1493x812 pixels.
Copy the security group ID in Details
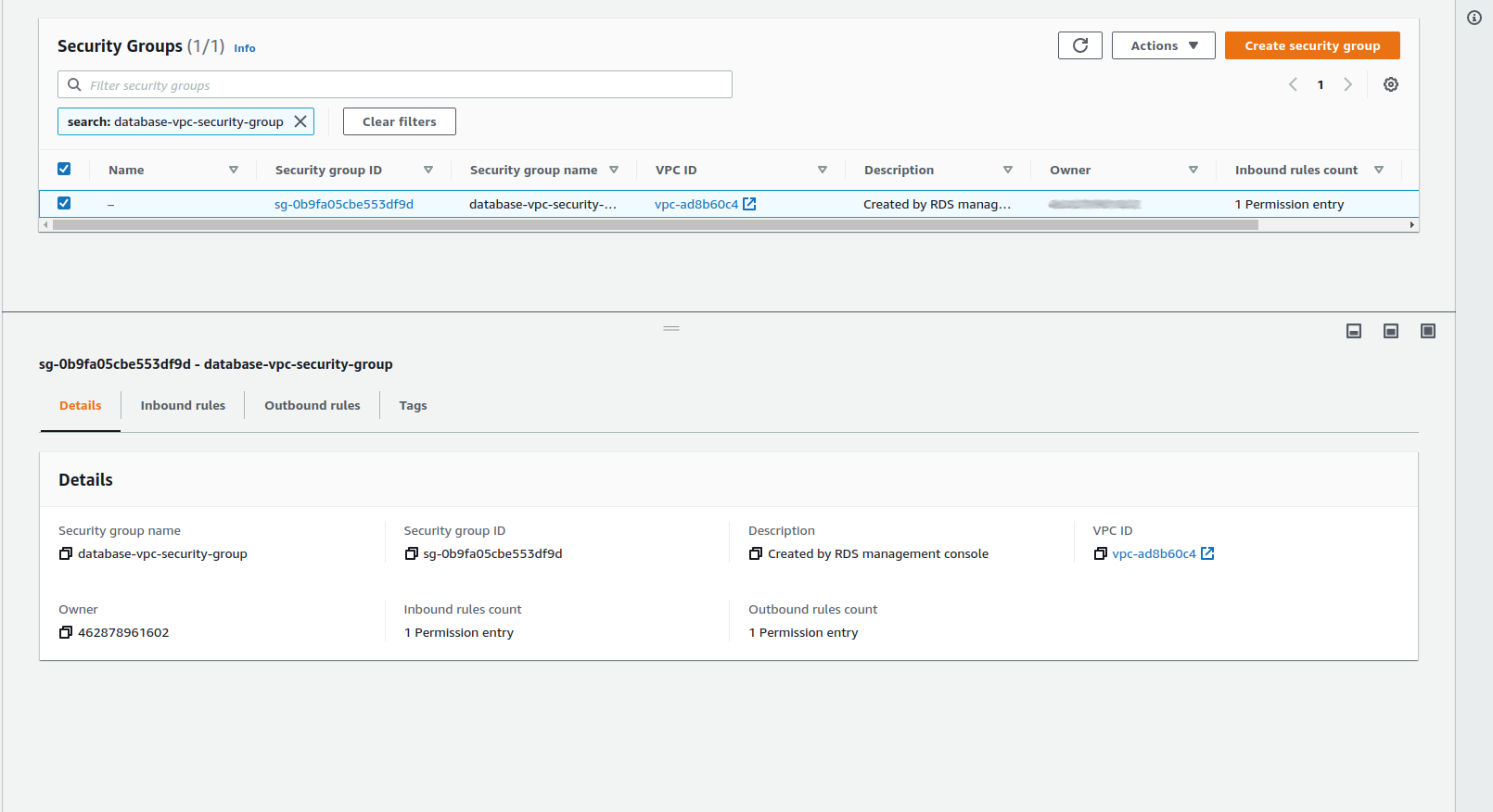click(411, 553)
